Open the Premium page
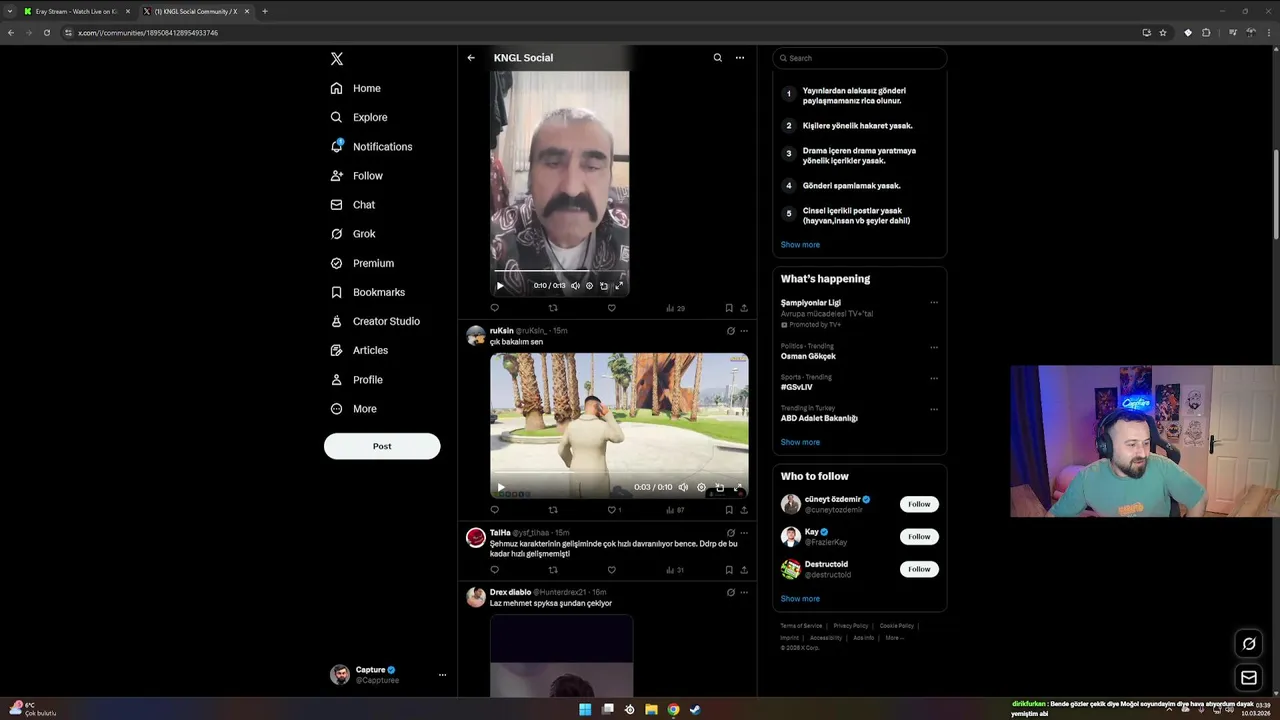This screenshot has height=720, width=1280. coord(362,263)
